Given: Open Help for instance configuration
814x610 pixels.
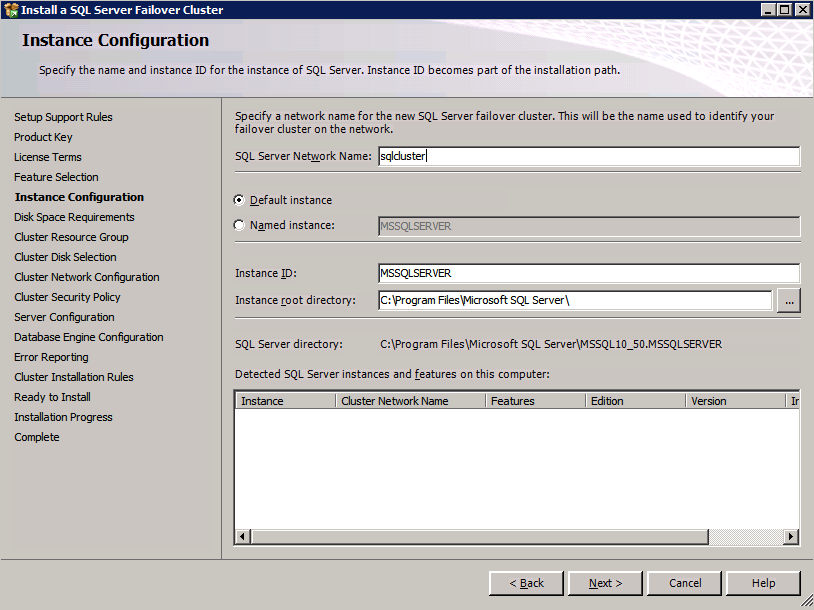Looking at the screenshot, I should point(763,583).
